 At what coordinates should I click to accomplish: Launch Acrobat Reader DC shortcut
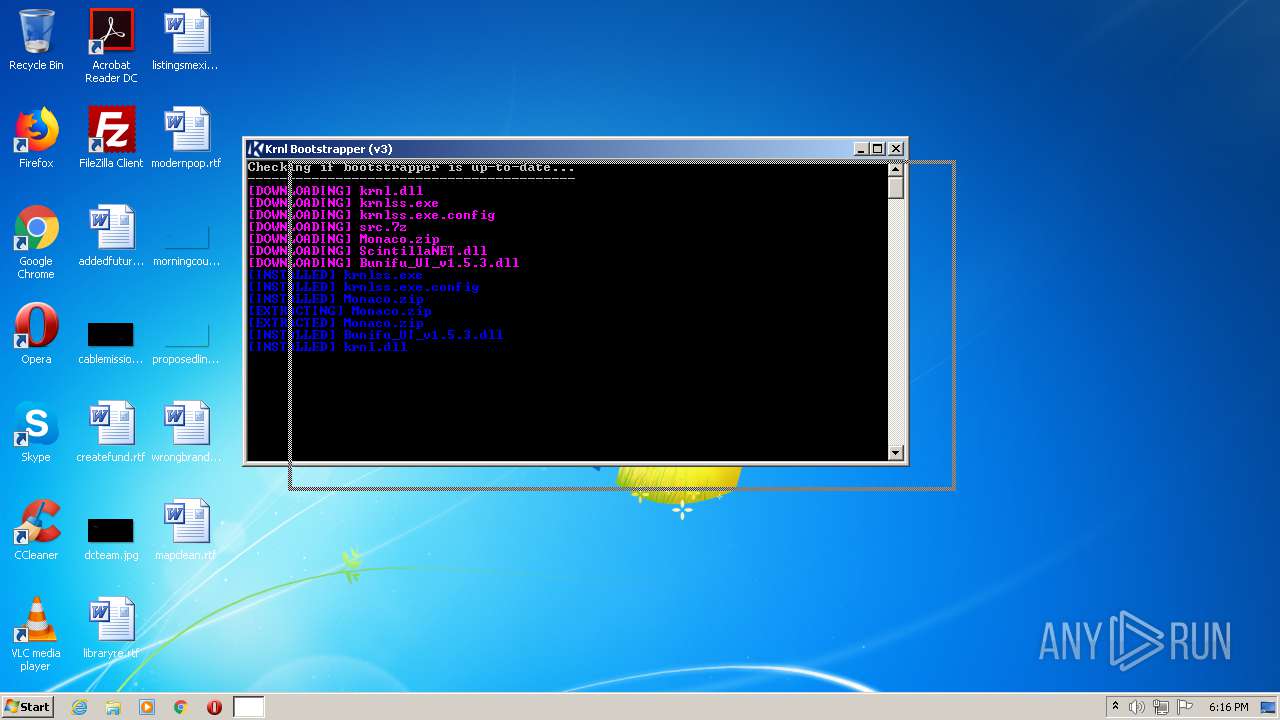pos(111,46)
